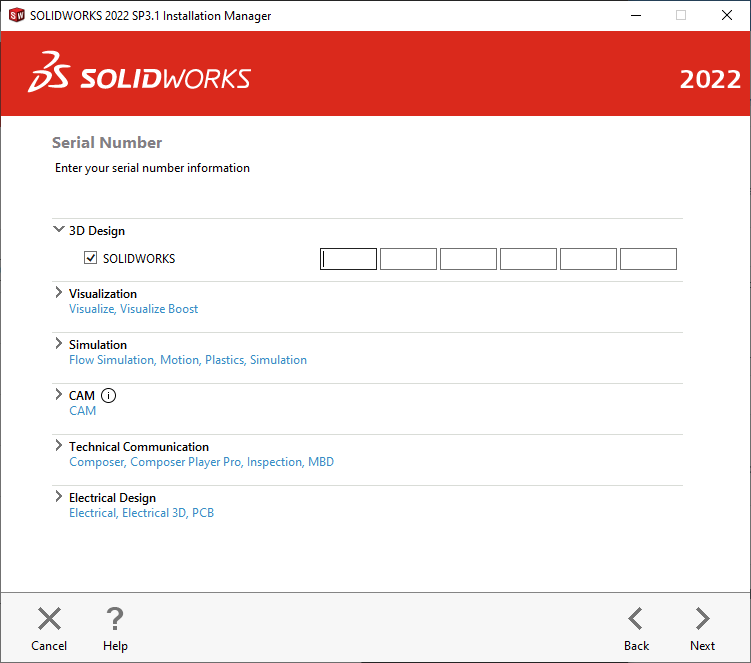Screen dimensions: 751x663
Task: Click the Flow Simulation, Motion, Plastics link
Action: (188, 360)
